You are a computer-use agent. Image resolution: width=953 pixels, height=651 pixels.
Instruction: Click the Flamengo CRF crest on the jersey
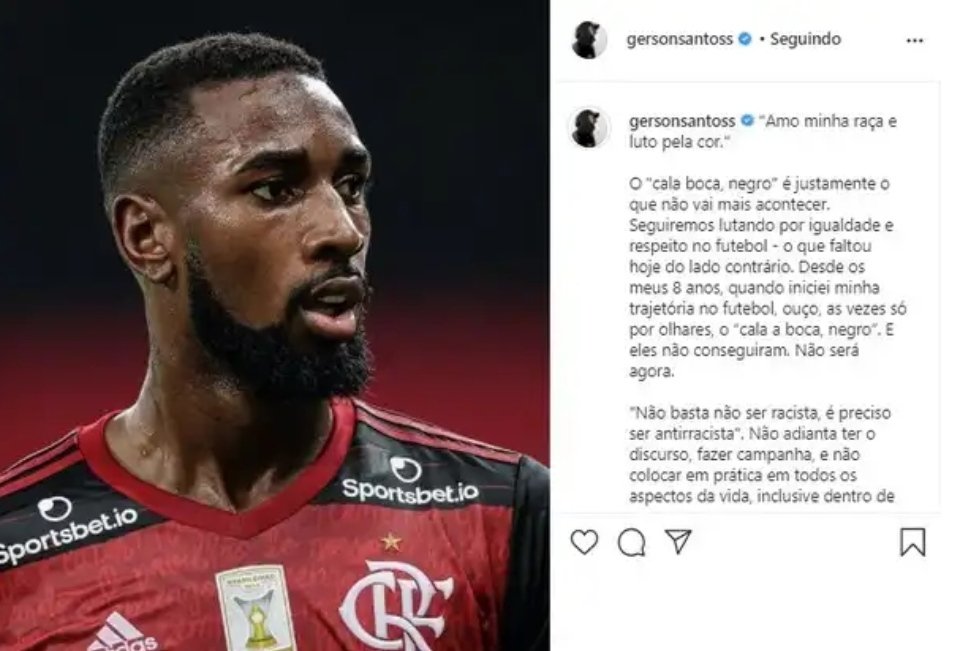tap(395, 605)
